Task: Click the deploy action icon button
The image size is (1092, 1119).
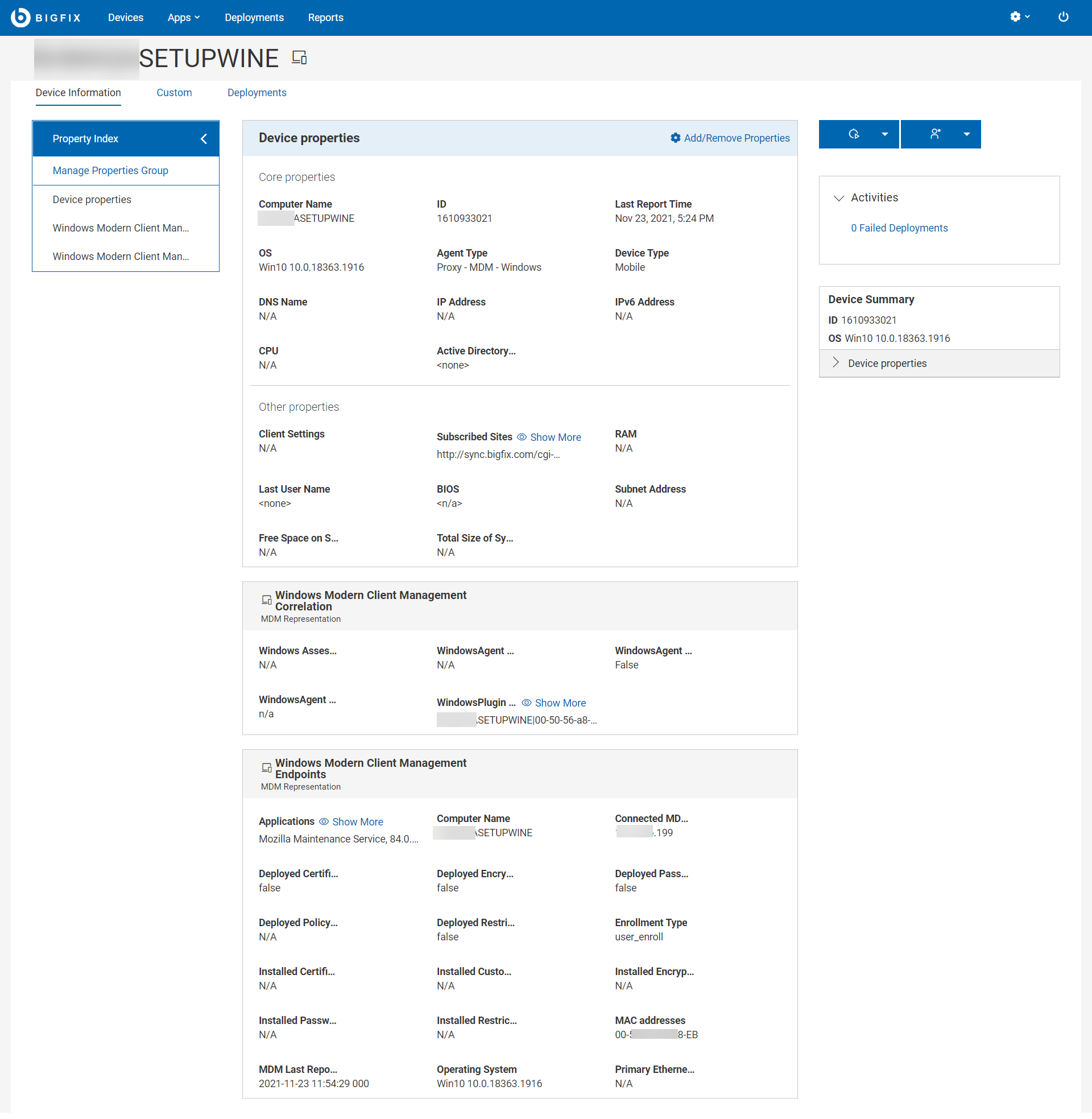Action: (854, 134)
